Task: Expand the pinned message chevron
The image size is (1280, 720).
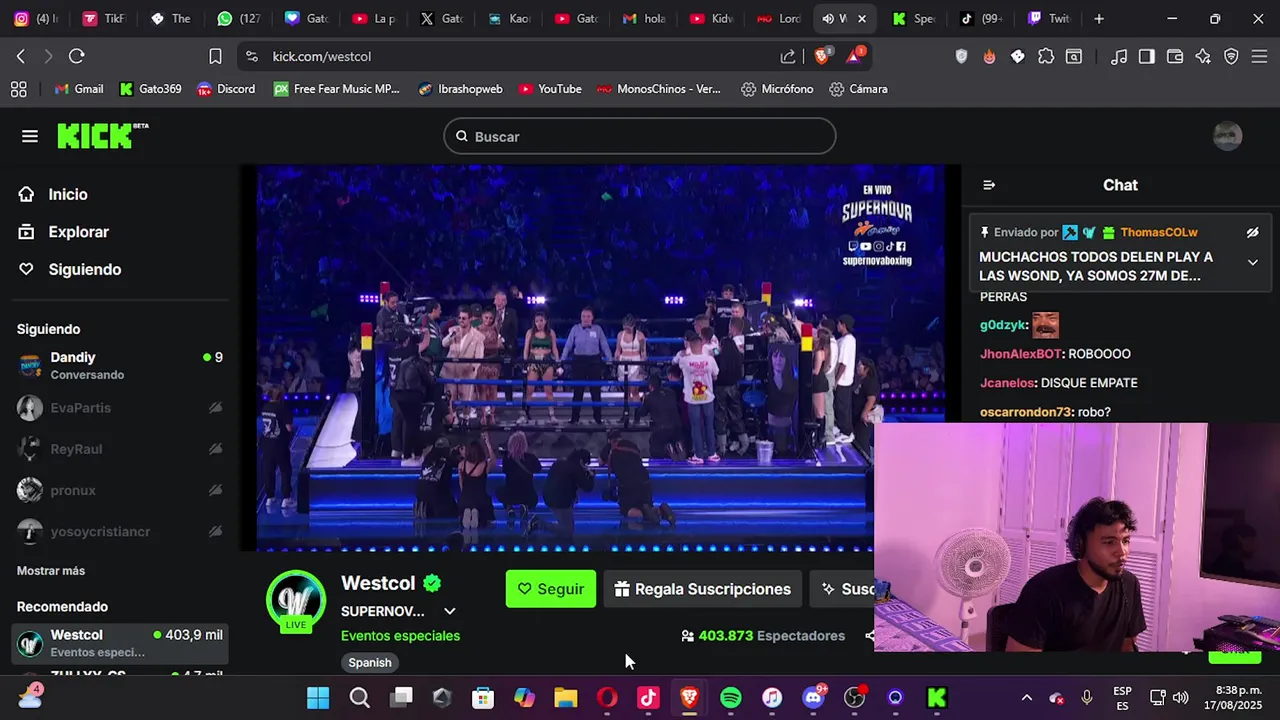Action: coord(1252,263)
